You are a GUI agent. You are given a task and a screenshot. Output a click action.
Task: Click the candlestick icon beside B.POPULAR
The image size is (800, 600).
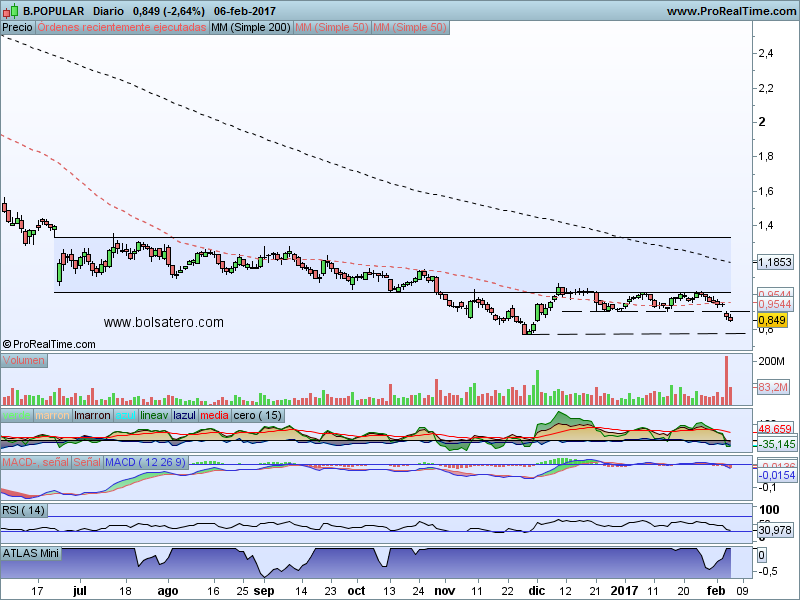coord(10,10)
